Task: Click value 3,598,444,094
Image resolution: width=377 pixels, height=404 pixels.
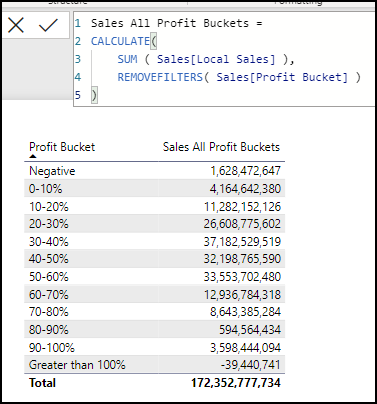Action: tap(245, 348)
